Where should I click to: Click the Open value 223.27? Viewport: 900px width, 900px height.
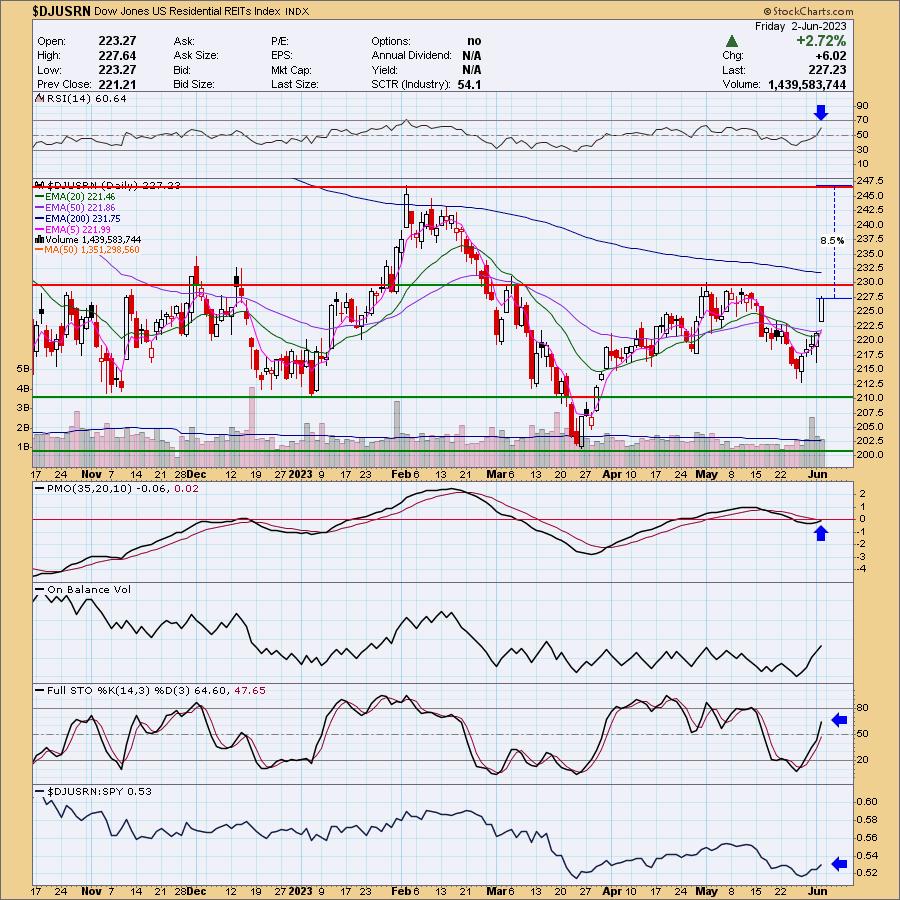(117, 41)
